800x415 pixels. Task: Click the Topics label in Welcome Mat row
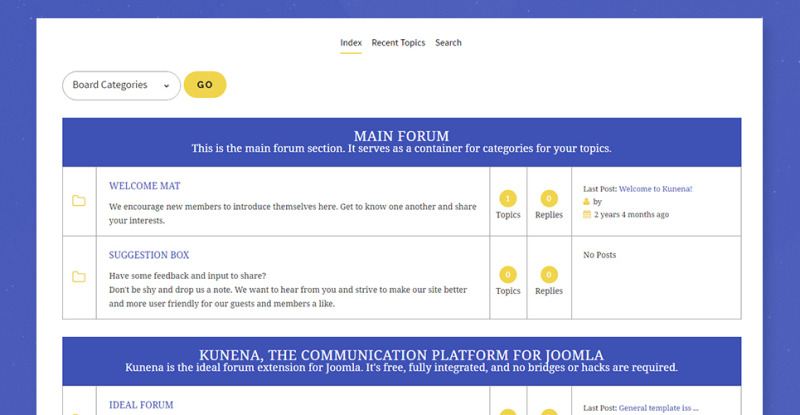[508, 215]
